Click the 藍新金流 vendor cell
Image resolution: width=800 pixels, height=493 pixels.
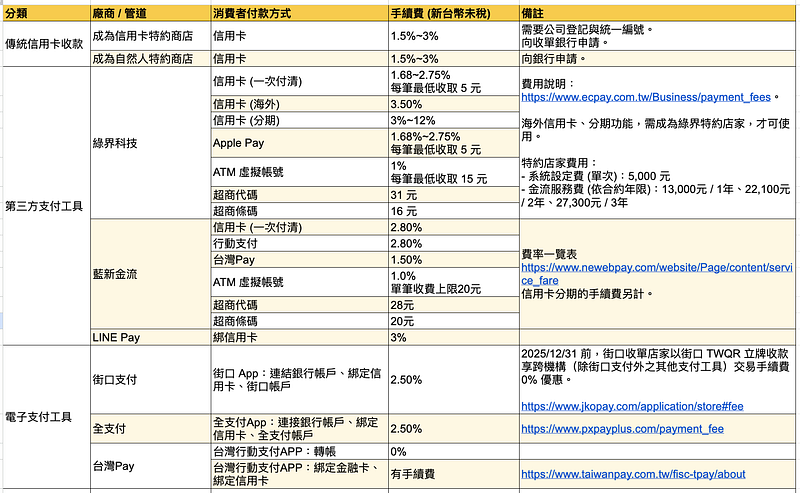(151, 274)
